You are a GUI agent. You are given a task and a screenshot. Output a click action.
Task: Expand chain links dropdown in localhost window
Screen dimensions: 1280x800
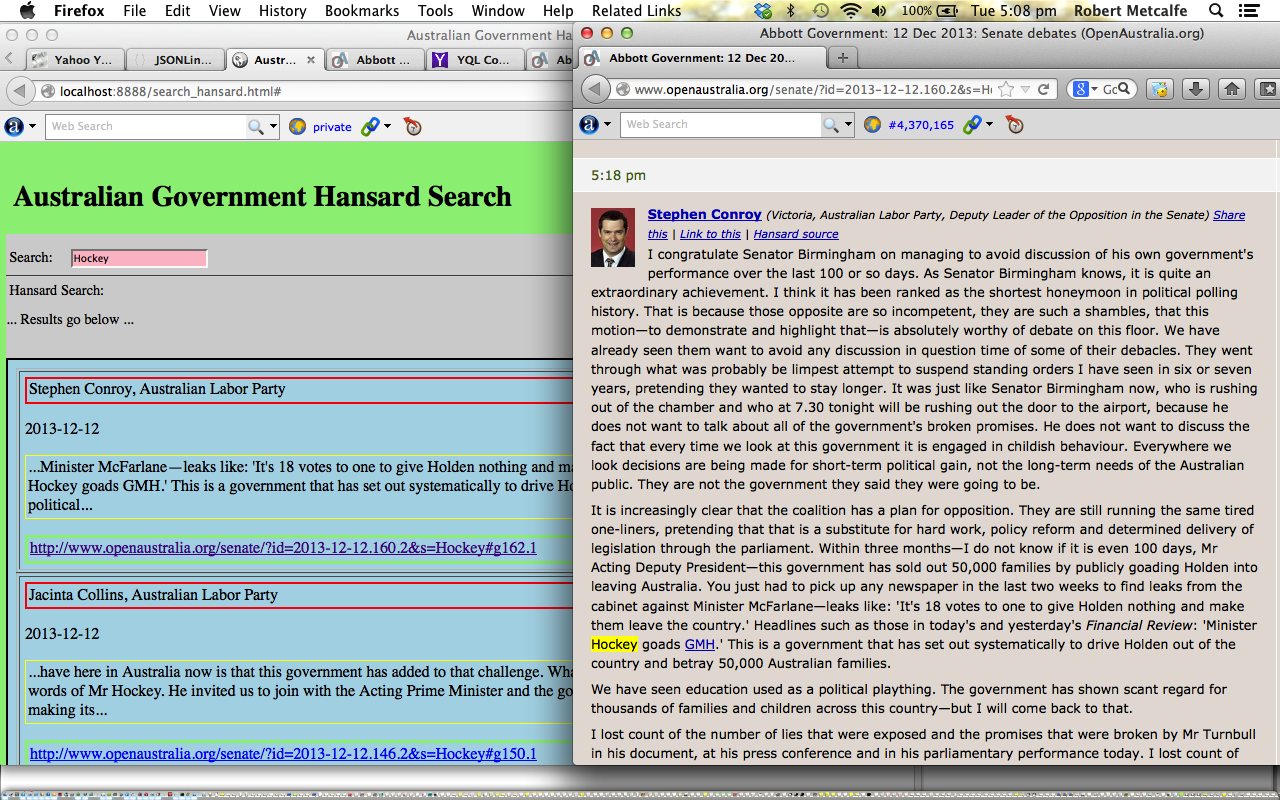[387, 127]
